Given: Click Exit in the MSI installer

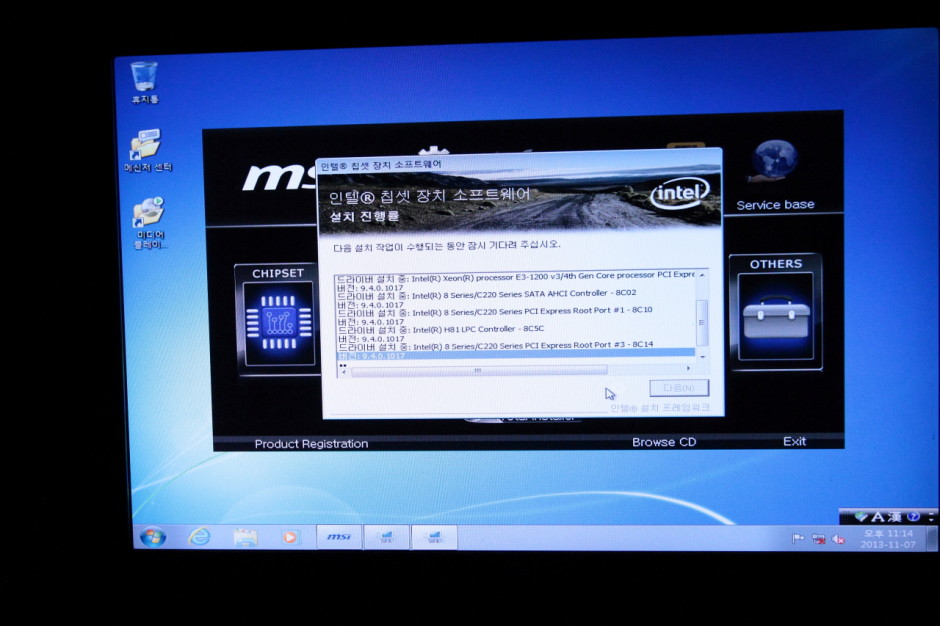Looking at the screenshot, I should [794, 441].
